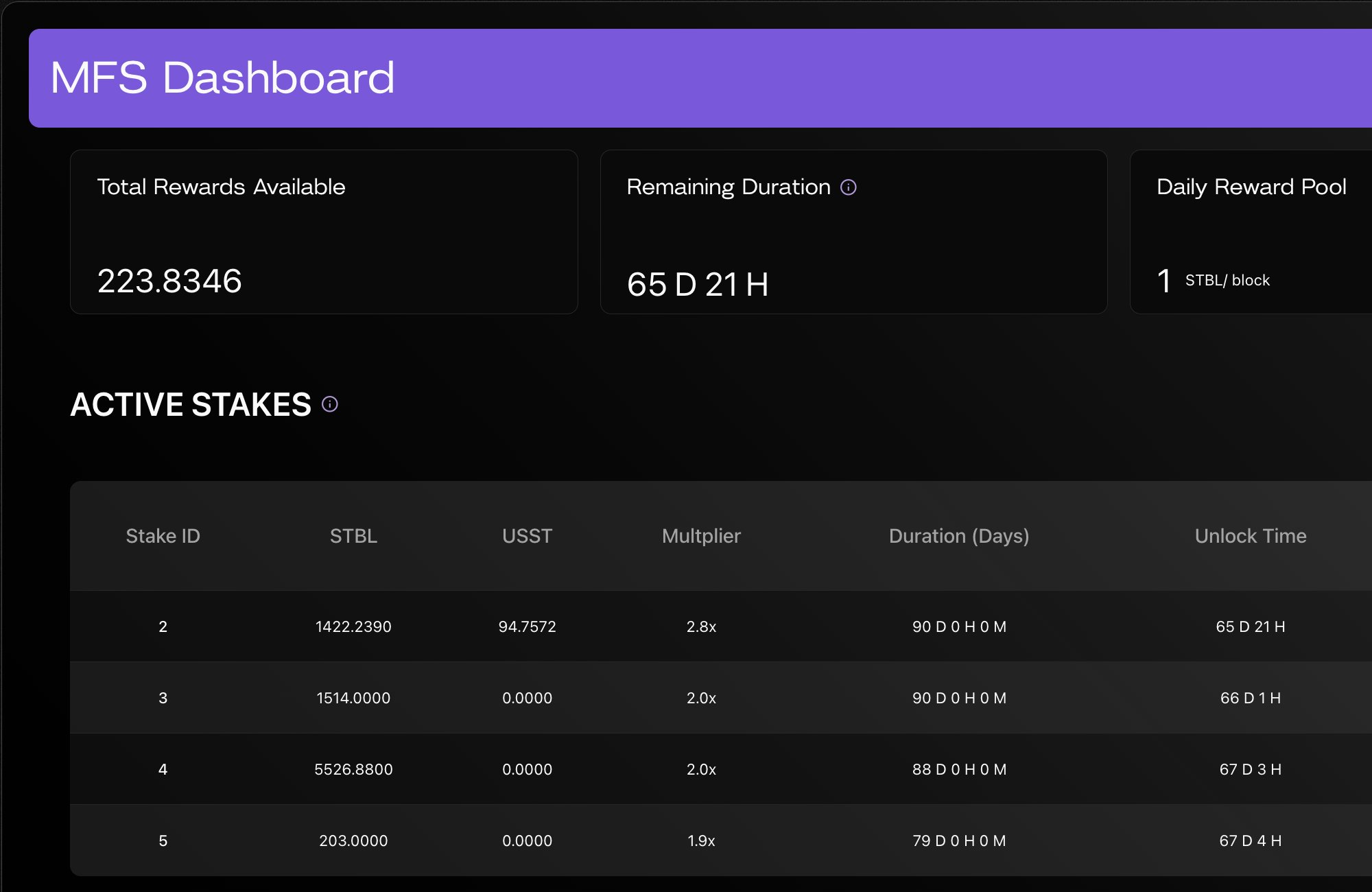
Task: Click the MFS Dashboard title
Action: coord(222,78)
